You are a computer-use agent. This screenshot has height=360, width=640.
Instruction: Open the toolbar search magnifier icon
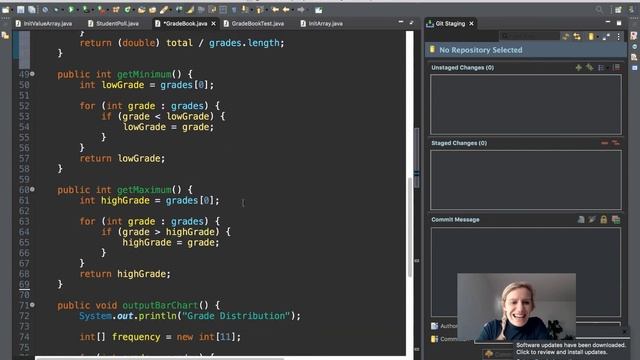click(599, 10)
